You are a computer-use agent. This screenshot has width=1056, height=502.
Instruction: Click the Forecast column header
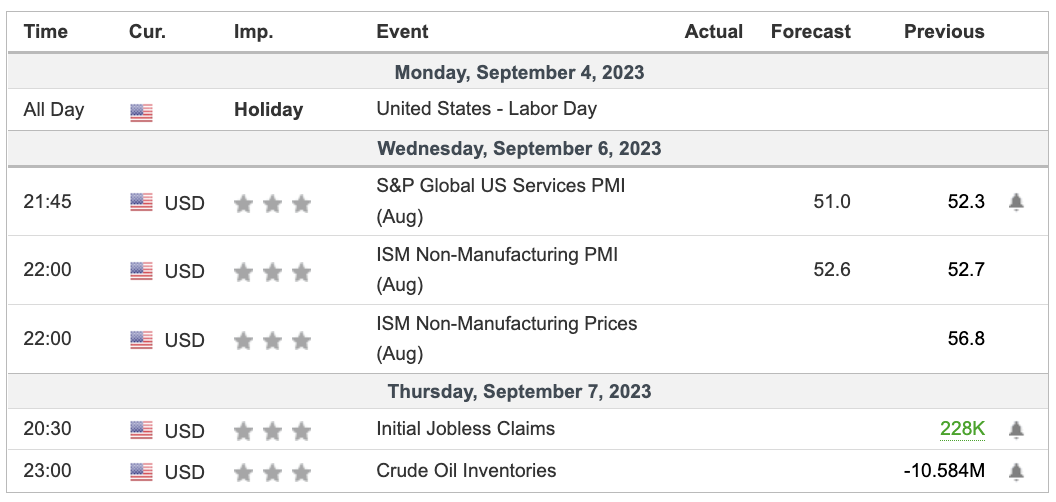pos(810,32)
